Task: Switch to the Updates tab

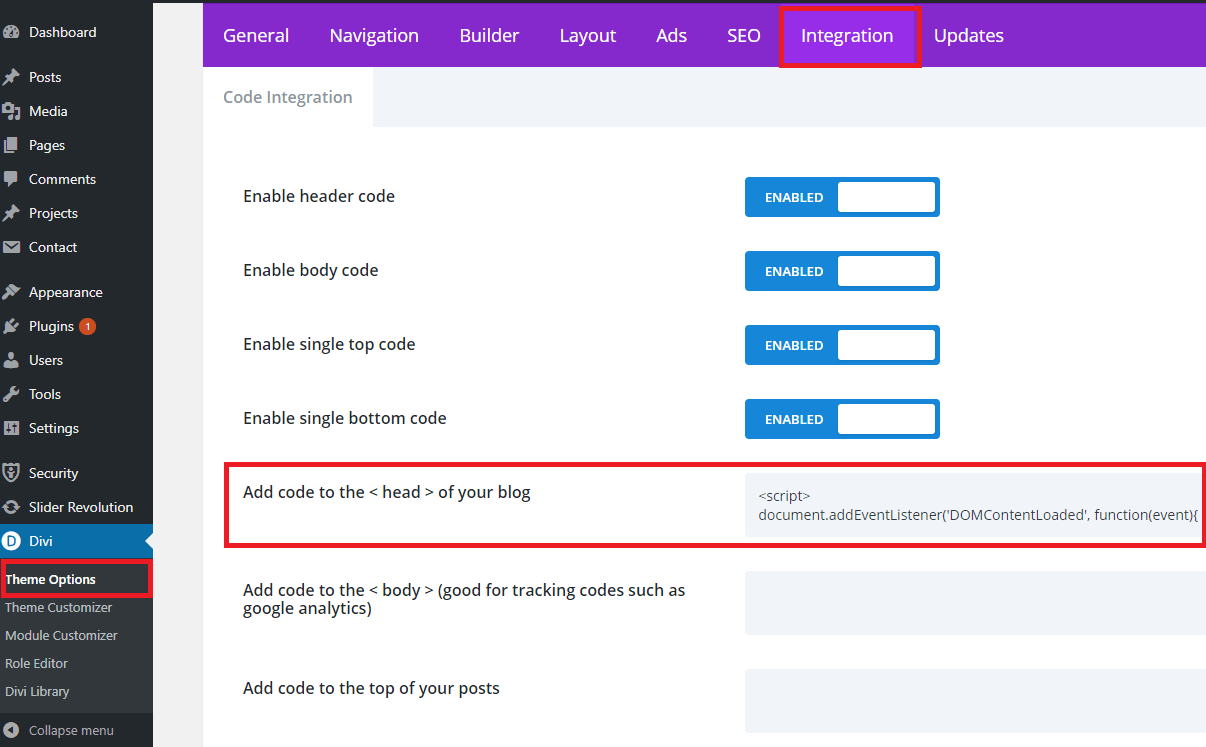Action: [x=968, y=35]
